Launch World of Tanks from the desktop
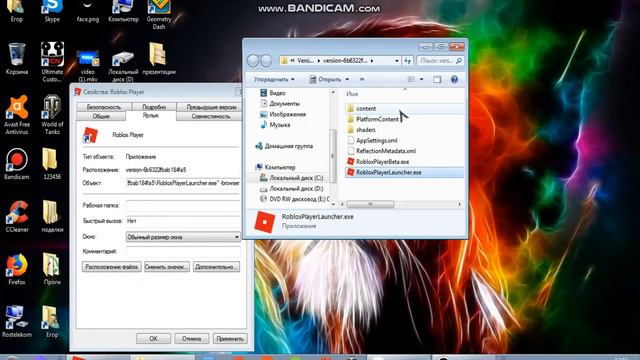 pyautogui.click(x=52, y=115)
